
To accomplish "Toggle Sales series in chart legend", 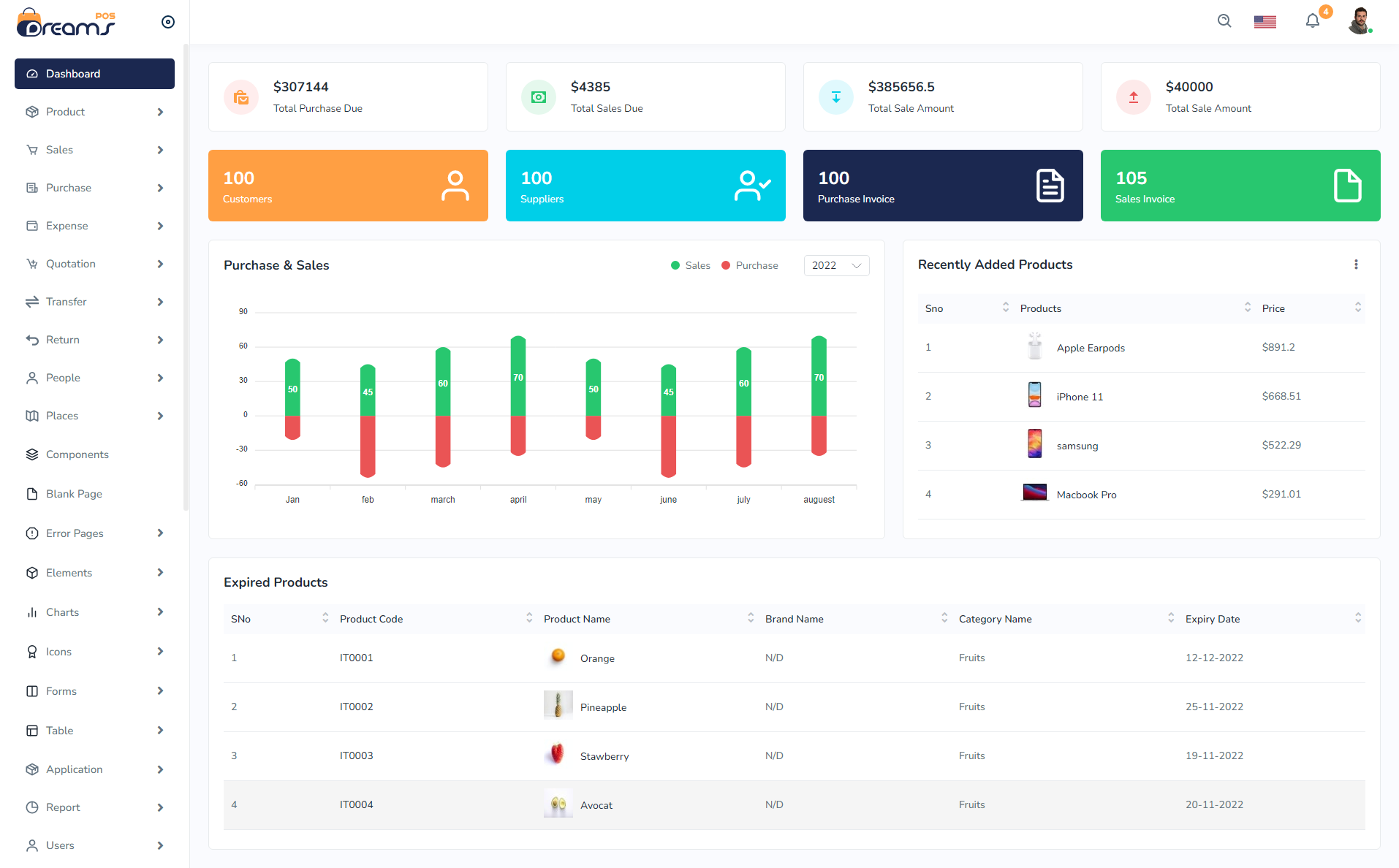I will click(x=691, y=265).
